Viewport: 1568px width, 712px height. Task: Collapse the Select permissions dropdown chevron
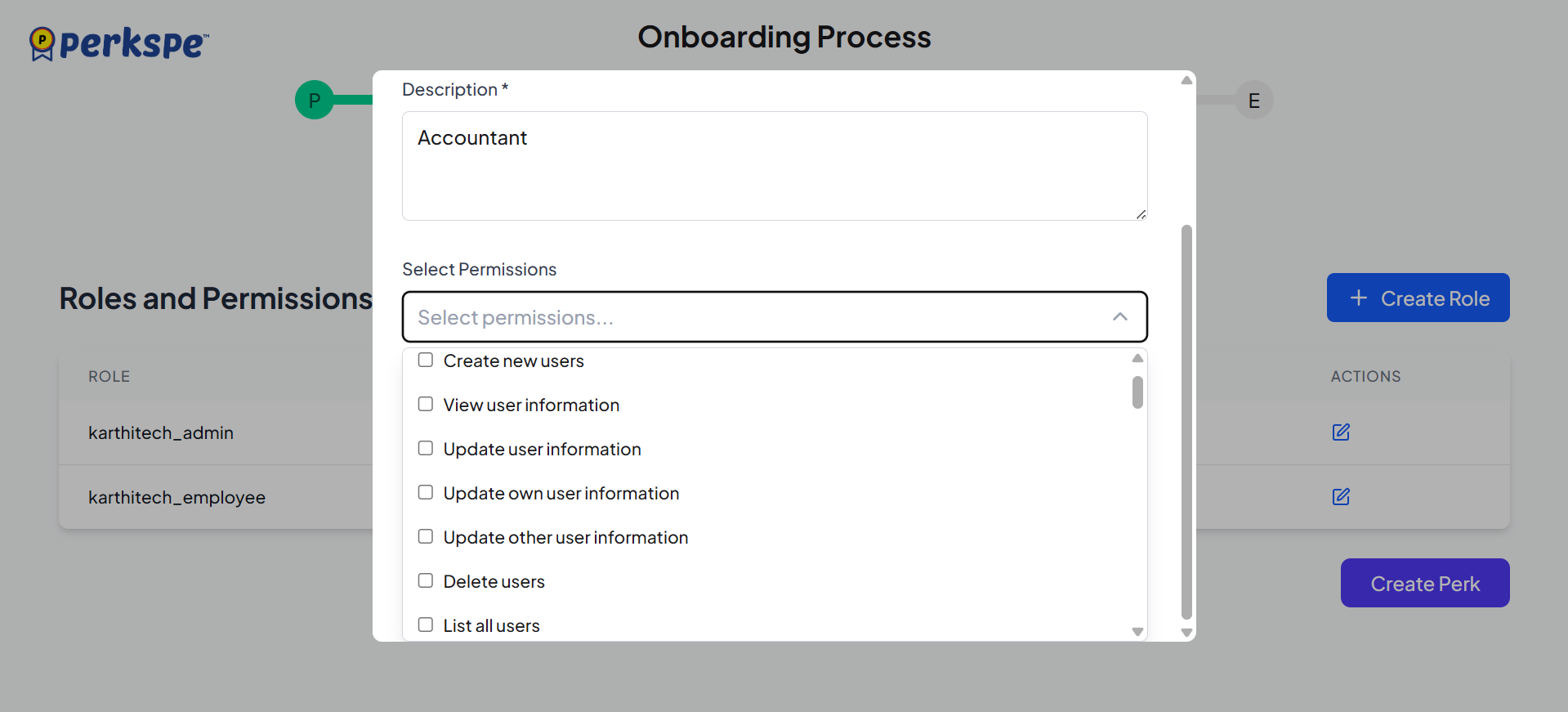[1120, 317]
